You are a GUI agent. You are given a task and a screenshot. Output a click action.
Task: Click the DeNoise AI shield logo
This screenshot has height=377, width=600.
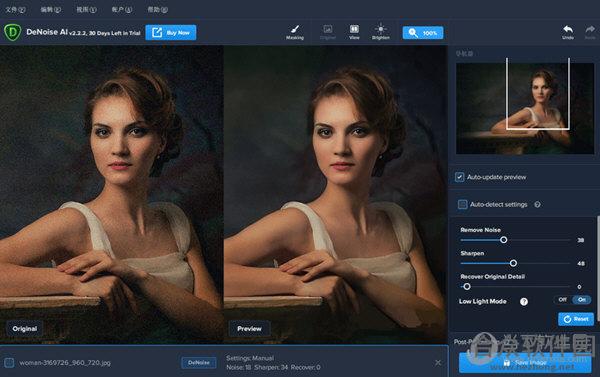(x=12, y=32)
